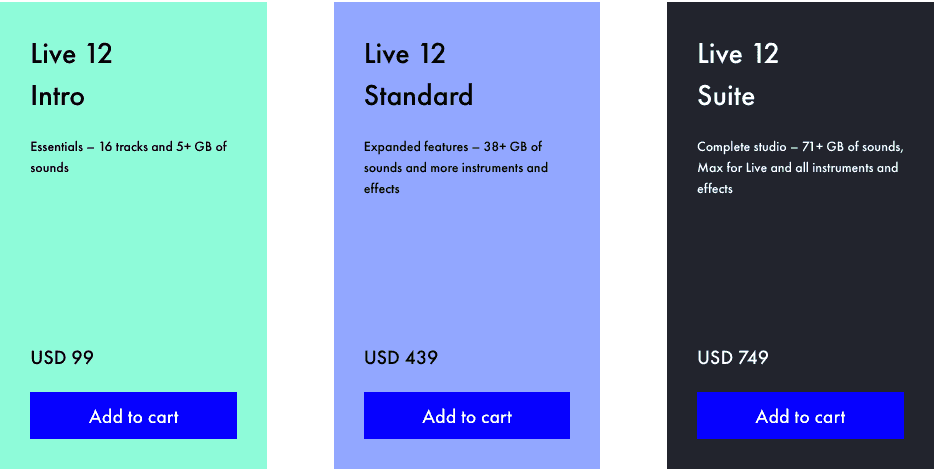Viewport: 934px width, 469px height.
Task: Click the "Live 12" line above Intro
Action: point(71,54)
